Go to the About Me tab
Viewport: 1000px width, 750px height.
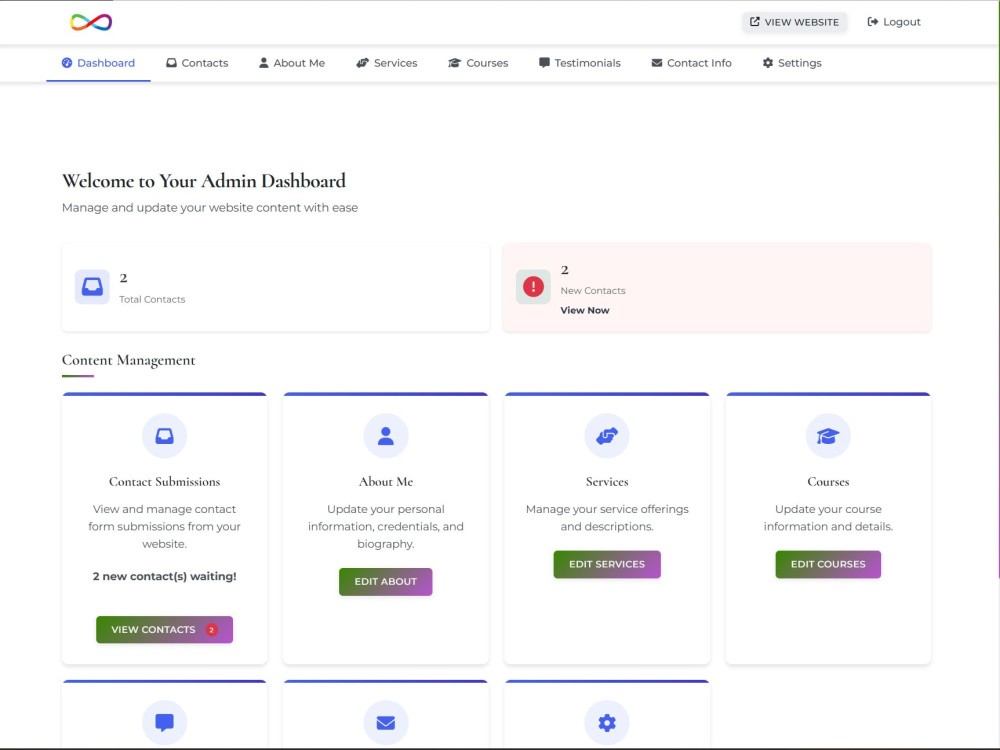point(292,62)
